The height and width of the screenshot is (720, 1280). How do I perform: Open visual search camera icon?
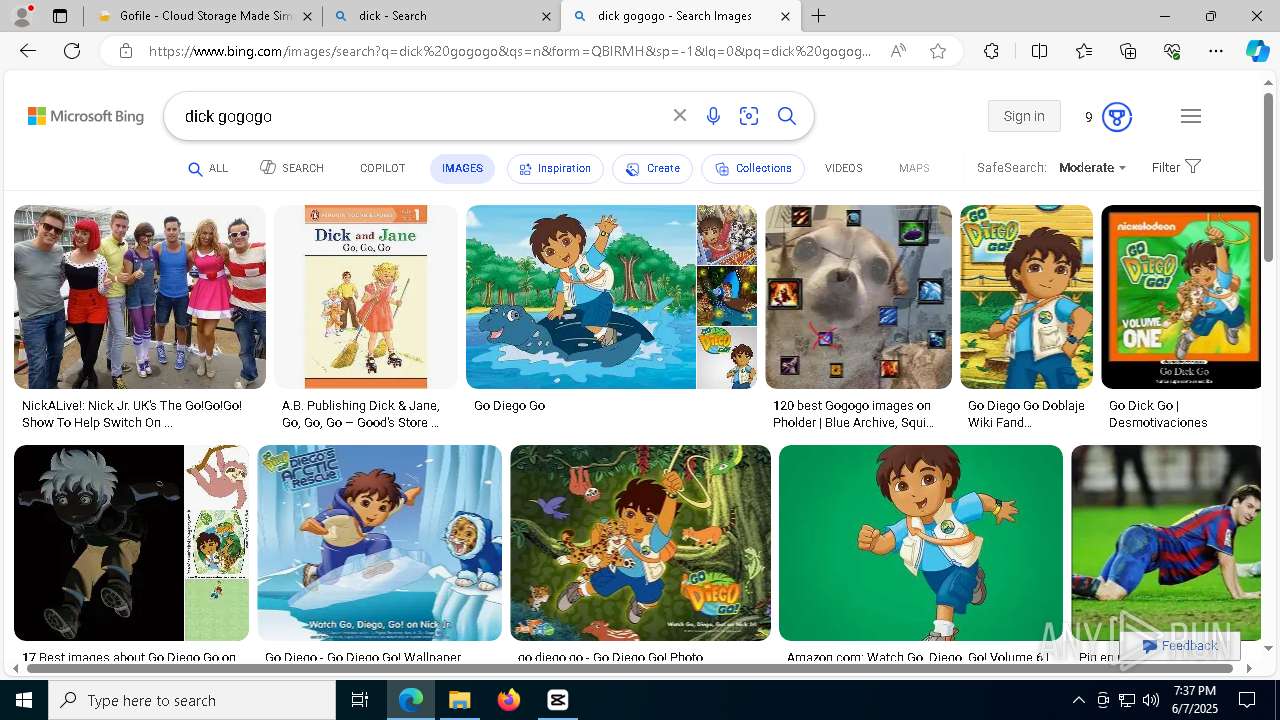tap(749, 116)
